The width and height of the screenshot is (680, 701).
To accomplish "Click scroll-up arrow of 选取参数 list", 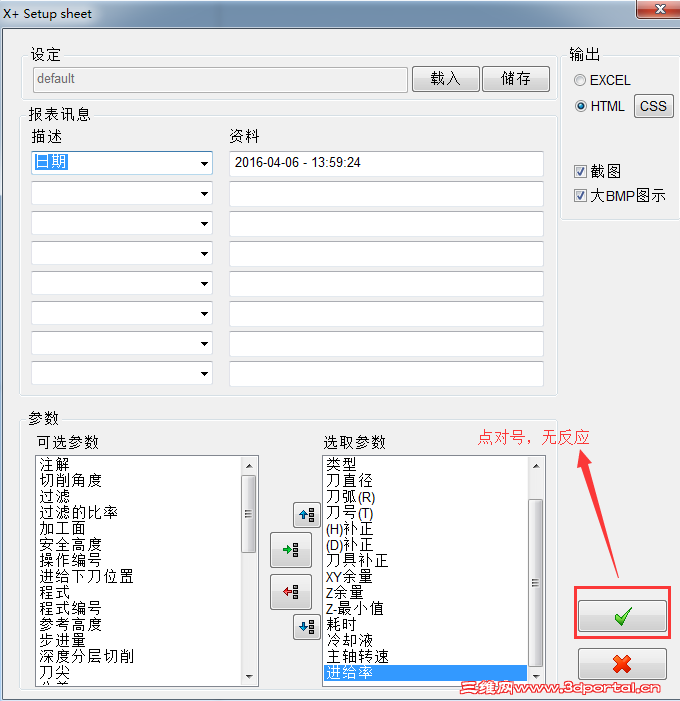I will [x=536, y=466].
